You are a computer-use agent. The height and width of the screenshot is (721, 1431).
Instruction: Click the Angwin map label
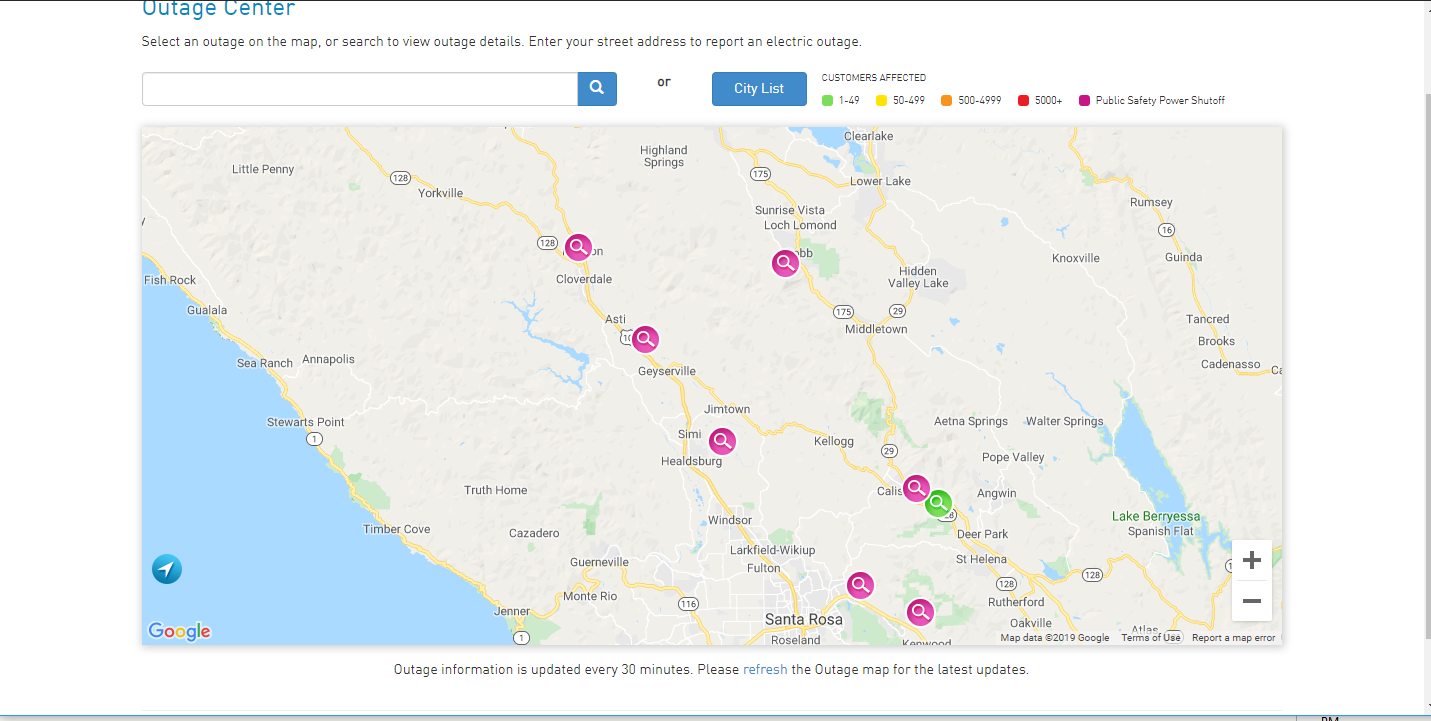point(997,493)
